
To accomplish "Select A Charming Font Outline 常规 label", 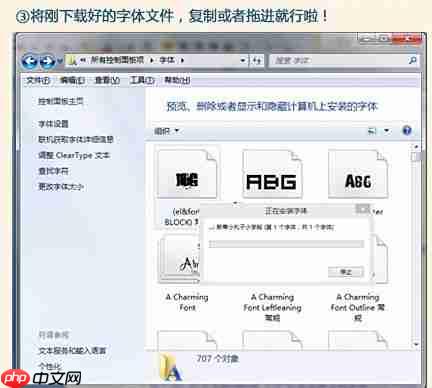I will (358, 307).
